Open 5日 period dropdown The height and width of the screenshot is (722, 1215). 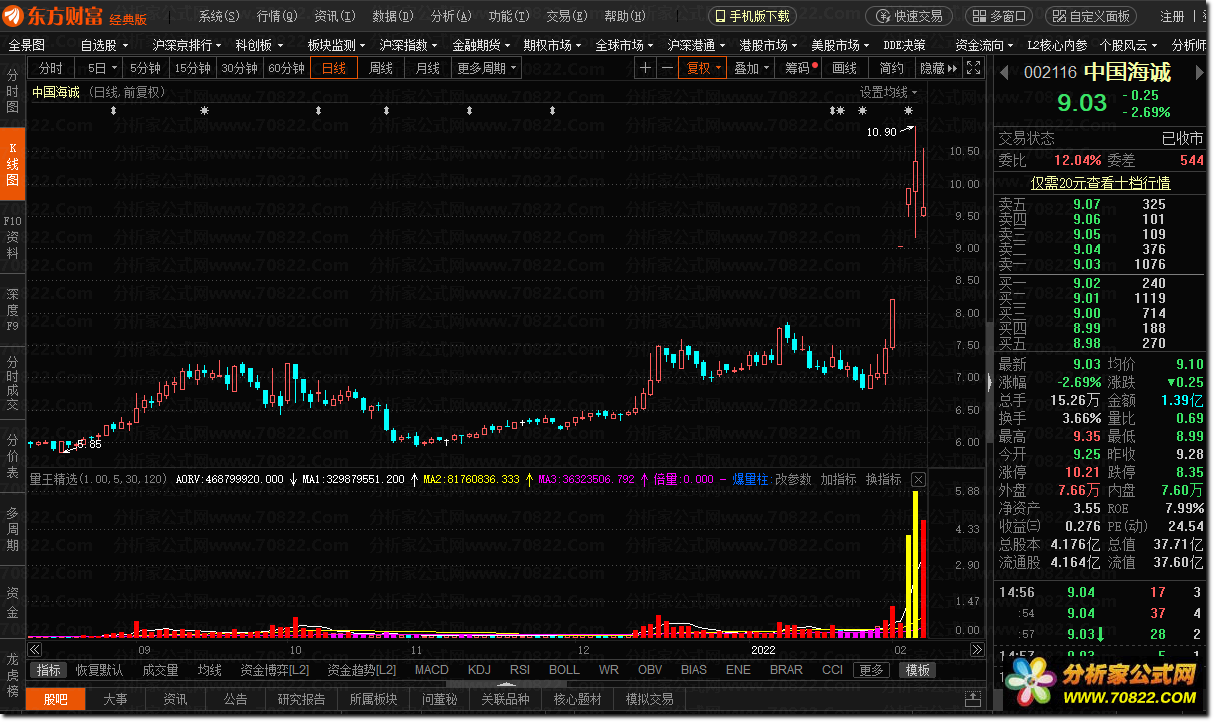(99, 68)
